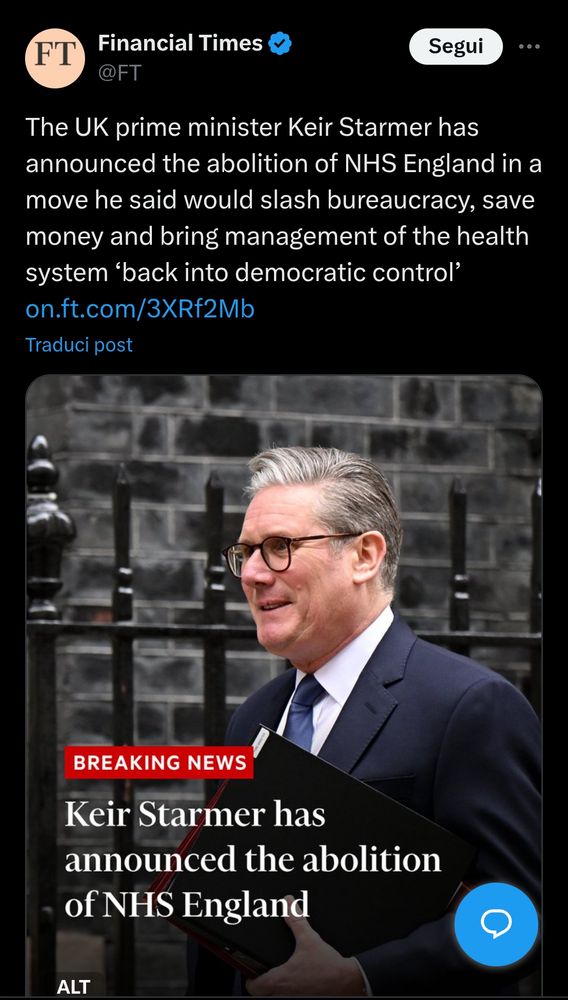Open the FT profile avatar
The image size is (568, 1000).
click(55, 57)
